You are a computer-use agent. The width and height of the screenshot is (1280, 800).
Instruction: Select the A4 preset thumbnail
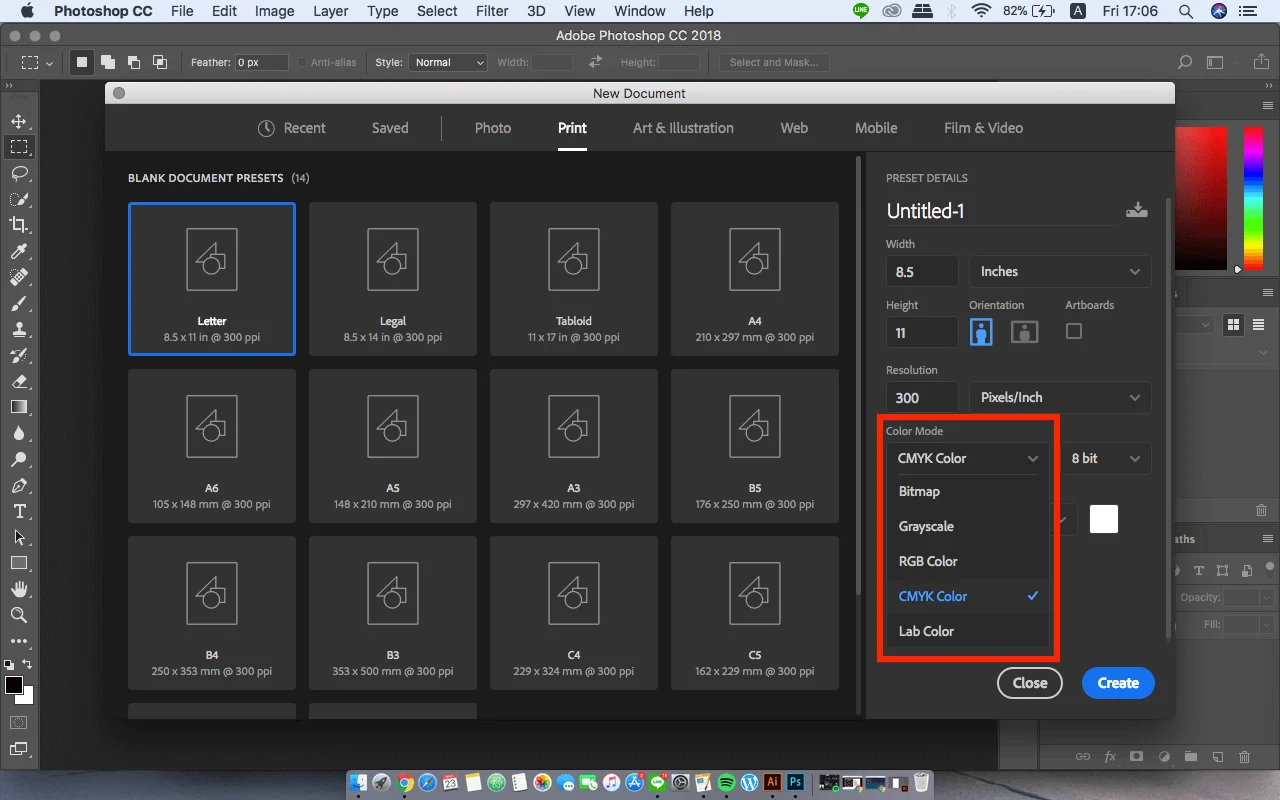[755, 279]
